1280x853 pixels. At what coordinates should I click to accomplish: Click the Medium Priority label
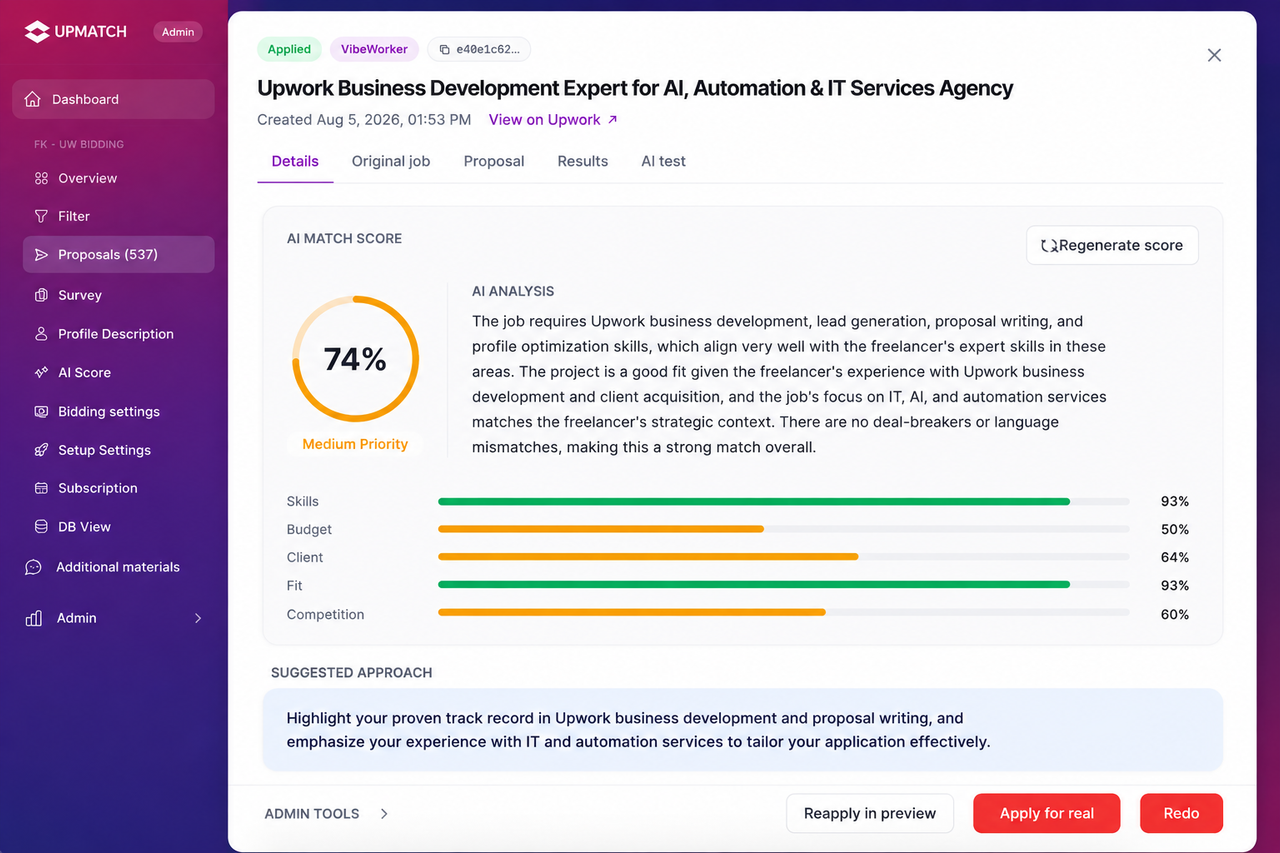(x=355, y=444)
